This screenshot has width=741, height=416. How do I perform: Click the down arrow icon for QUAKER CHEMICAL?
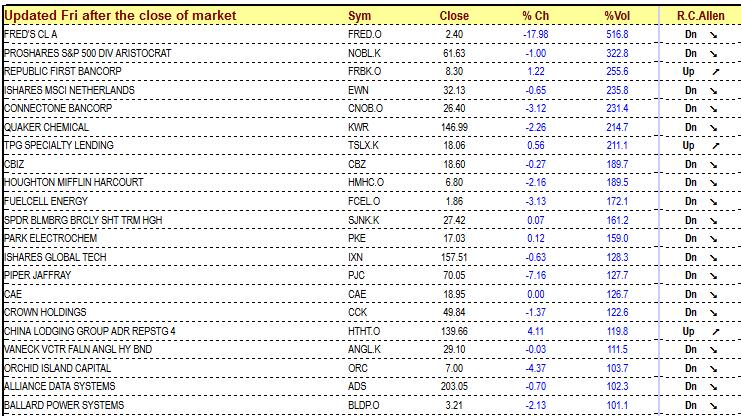tap(713, 128)
